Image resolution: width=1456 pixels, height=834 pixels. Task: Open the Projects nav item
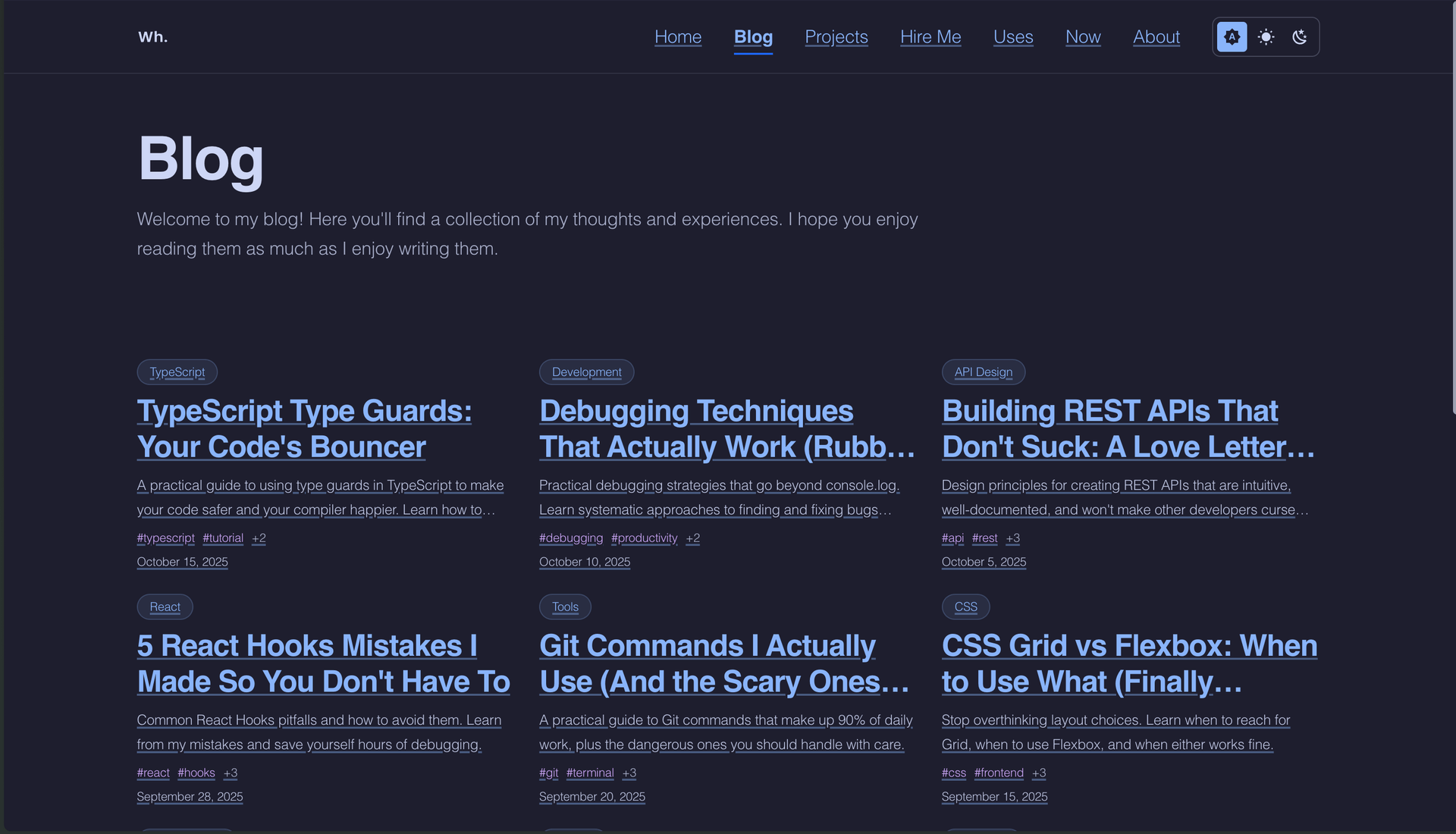coord(836,37)
